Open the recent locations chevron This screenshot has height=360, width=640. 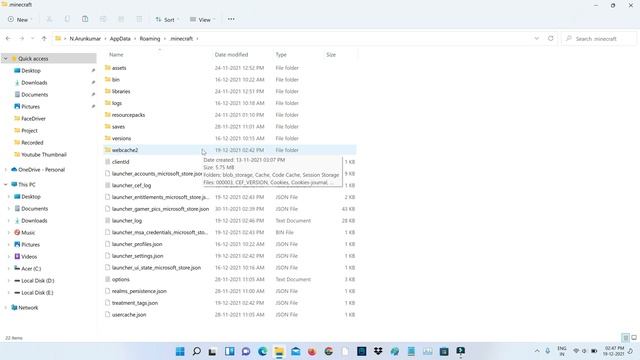point(33,38)
